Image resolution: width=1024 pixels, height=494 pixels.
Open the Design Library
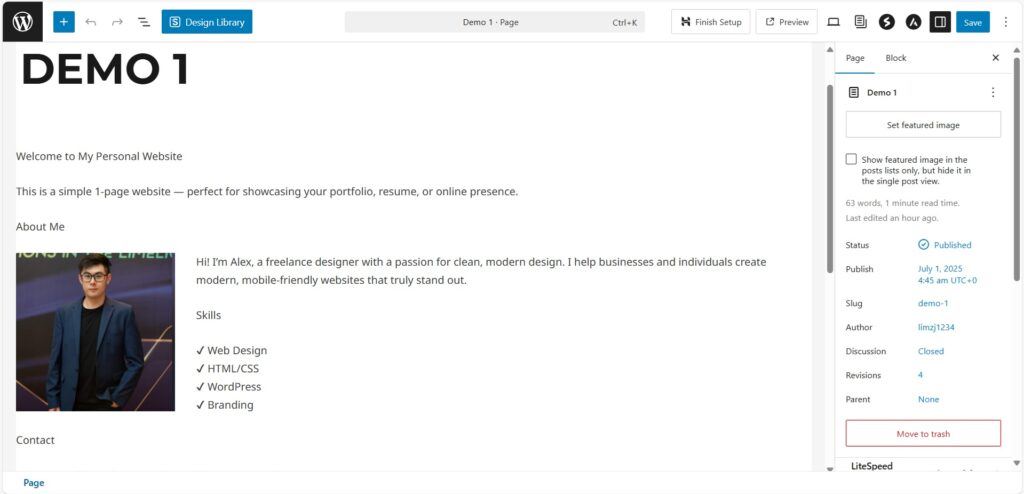click(207, 22)
